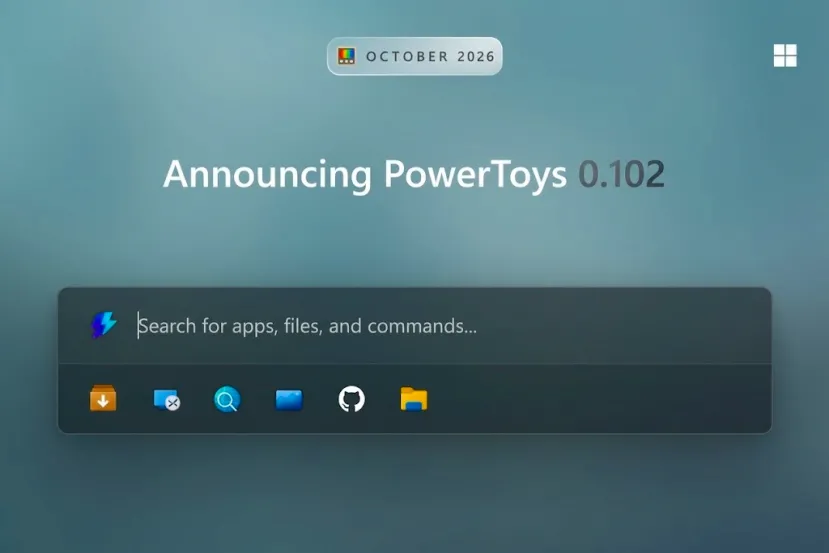Click the Windows logo in corner
The height and width of the screenshot is (553, 829).
[x=785, y=56]
